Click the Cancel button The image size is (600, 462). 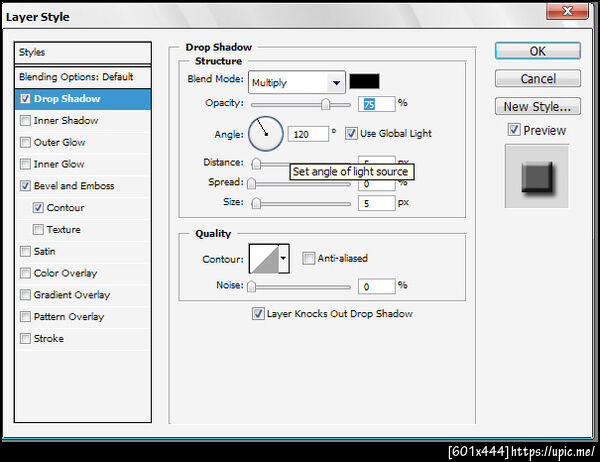click(538, 78)
